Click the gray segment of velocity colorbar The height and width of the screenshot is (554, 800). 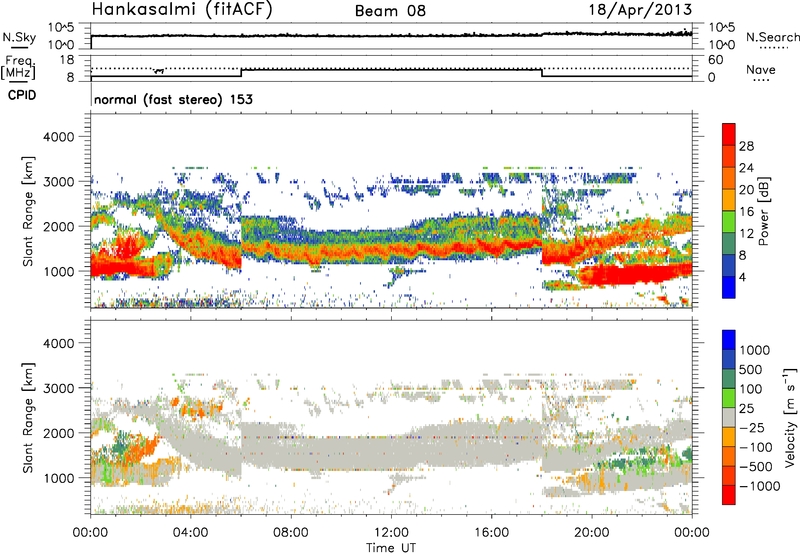(x=729, y=417)
